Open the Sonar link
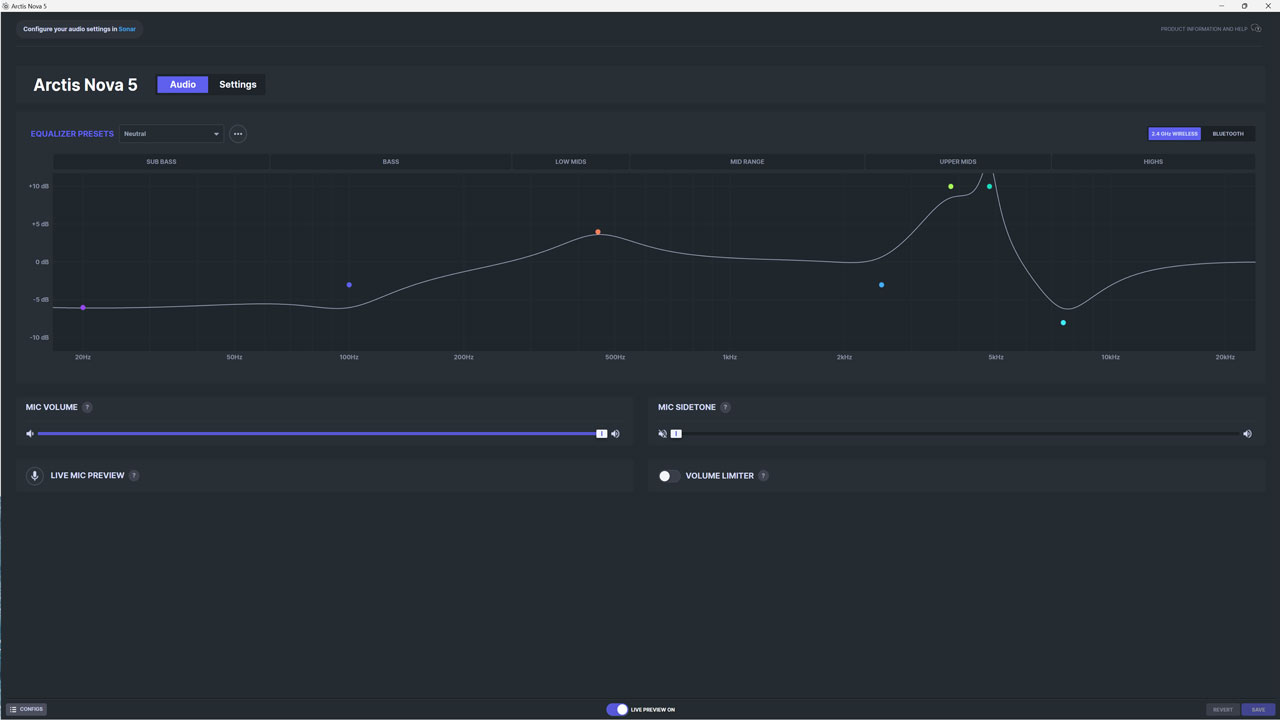 coord(127,29)
